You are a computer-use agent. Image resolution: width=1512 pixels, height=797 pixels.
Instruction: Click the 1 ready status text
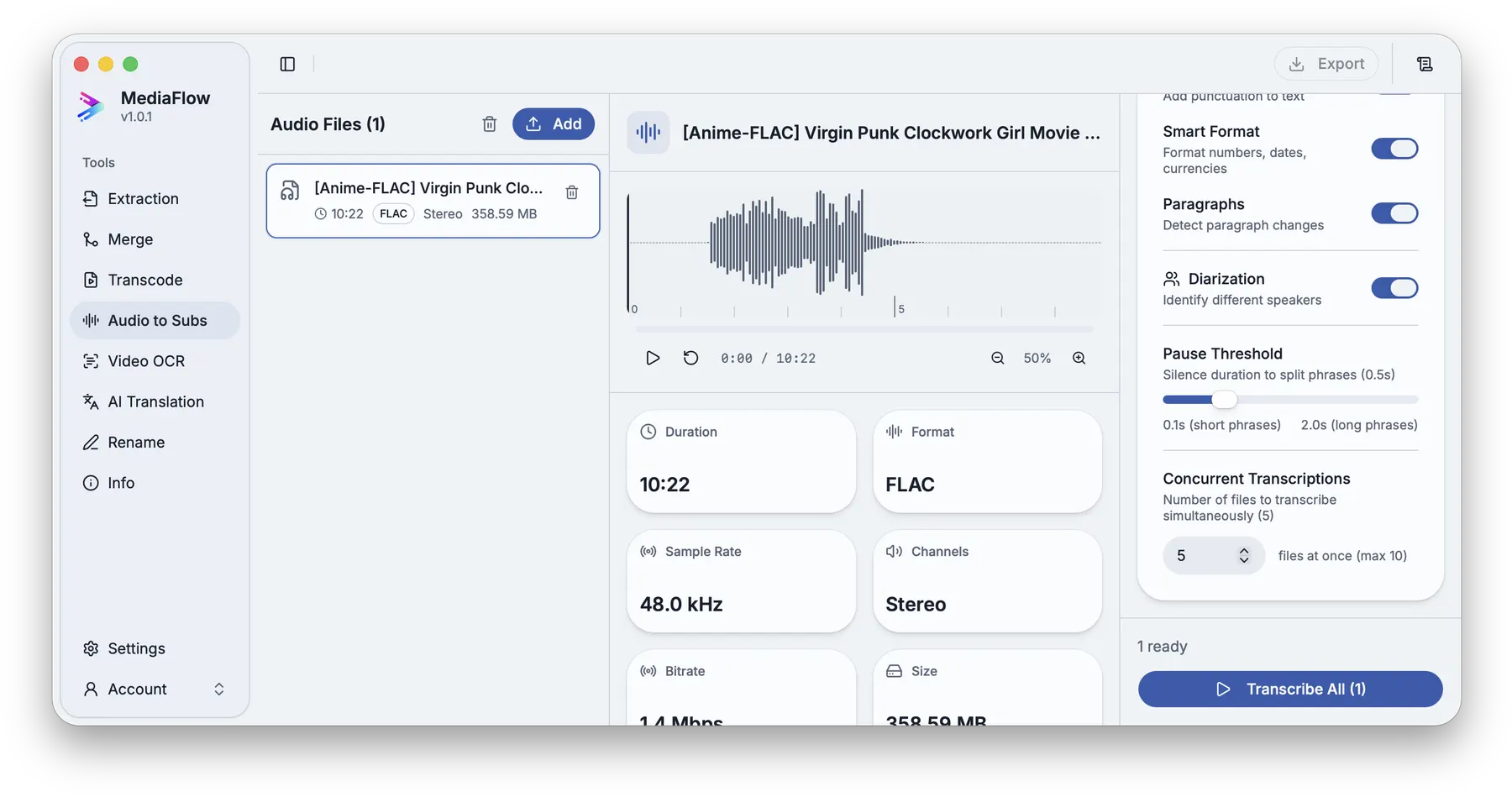[x=1163, y=647]
